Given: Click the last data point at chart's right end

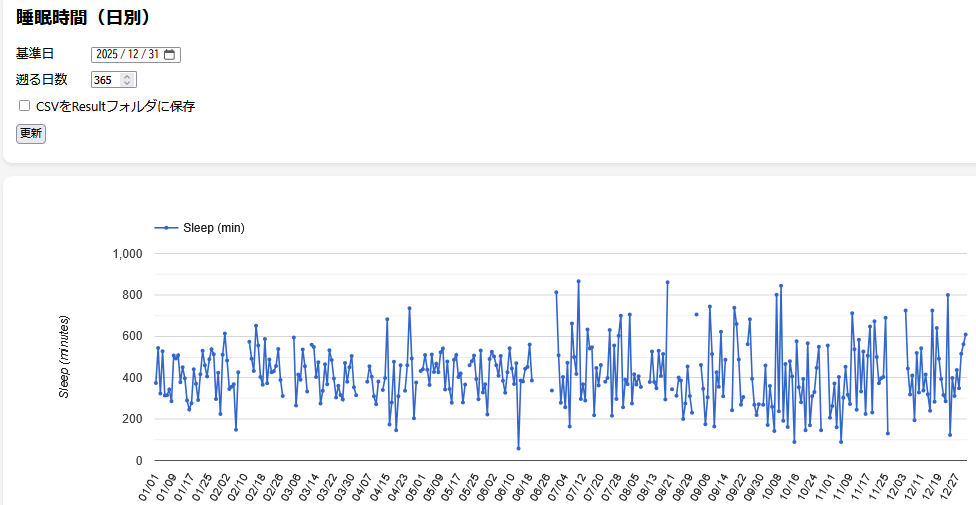Looking at the screenshot, I should 966,334.
